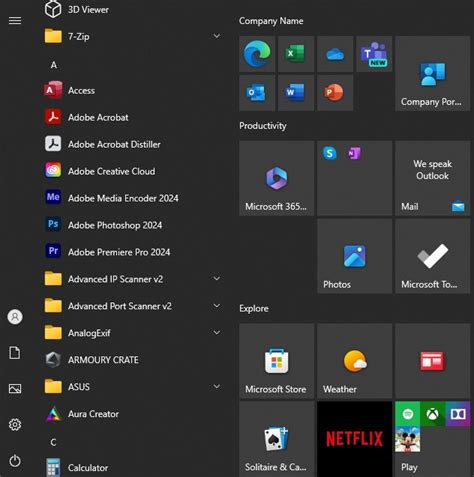Open the PowerPoint tile
Screen dimensions: 474x477
(x=335, y=93)
